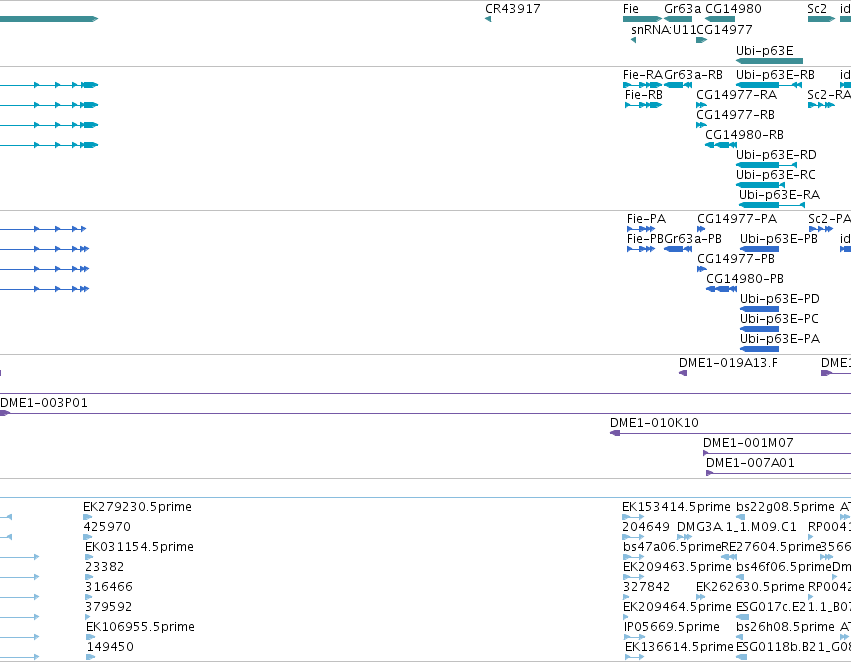
Task: Select the Fie-RB transcript label
Action: pos(644,95)
